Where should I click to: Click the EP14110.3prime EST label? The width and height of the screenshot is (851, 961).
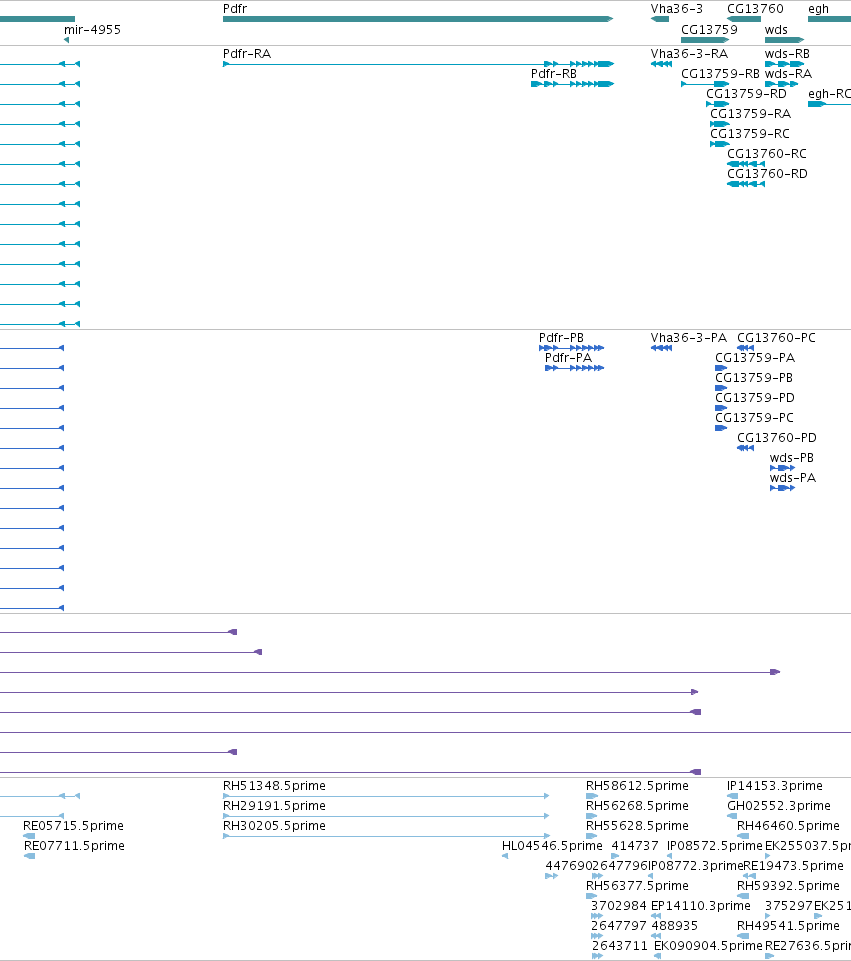point(700,906)
